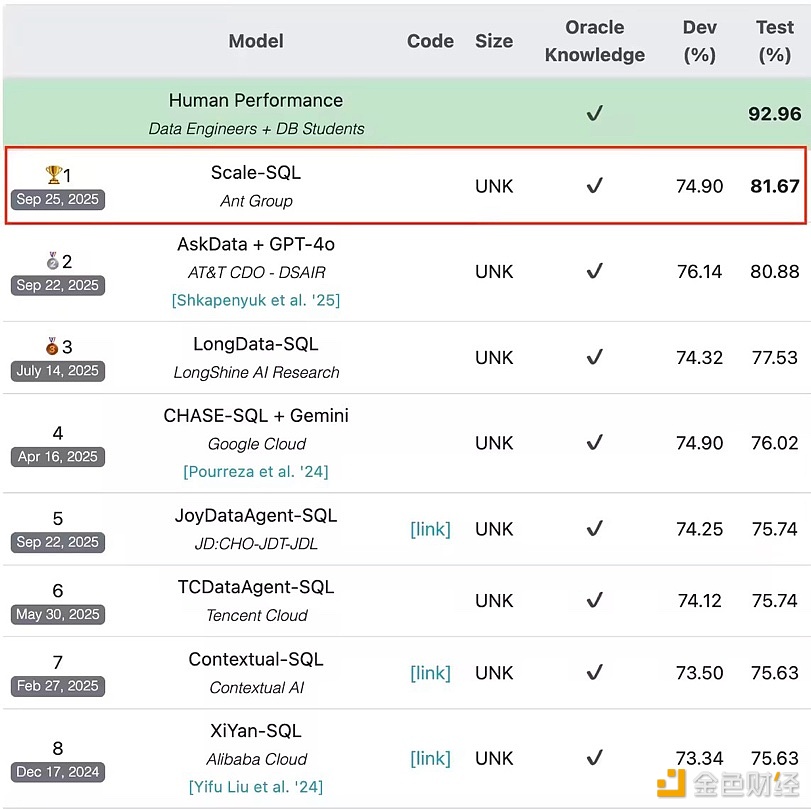Click the Oracle Knowledge checkmark for Human Performance
The width and height of the screenshot is (811, 809).
(594, 114)
